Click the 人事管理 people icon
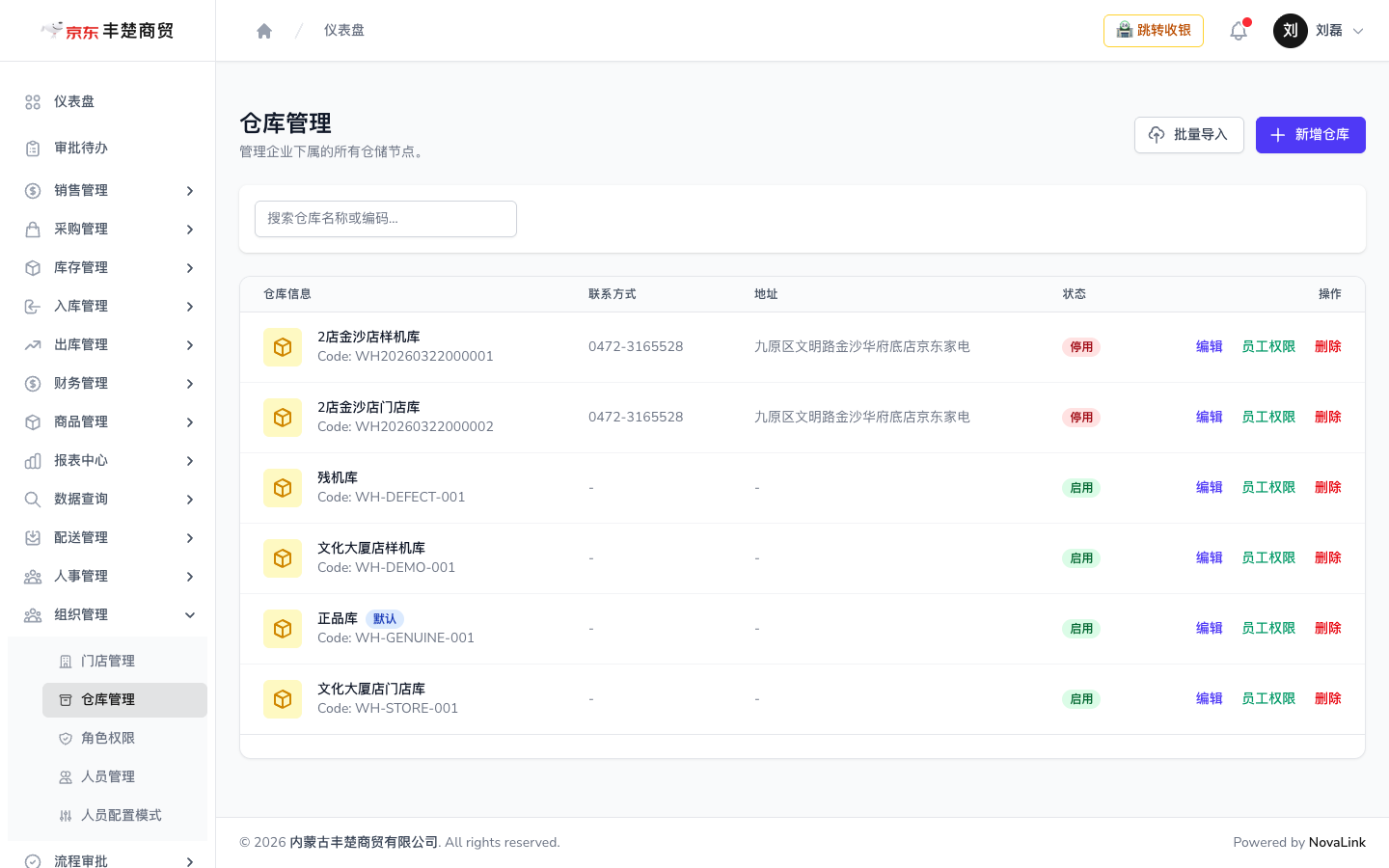Image resolution: width=1389 pixels, height=868 pixels. coord(33,577)
